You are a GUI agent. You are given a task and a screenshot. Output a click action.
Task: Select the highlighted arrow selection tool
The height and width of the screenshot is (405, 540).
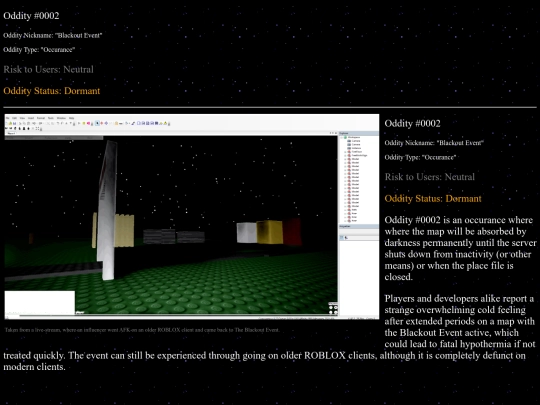click(97, 123)
